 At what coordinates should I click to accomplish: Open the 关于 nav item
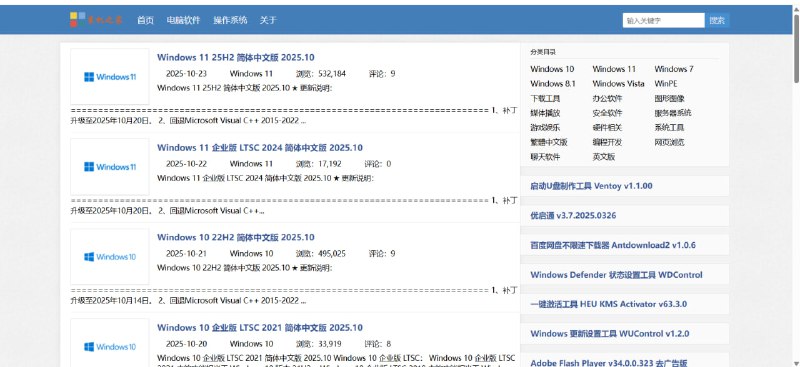click(x=268, y=20)
